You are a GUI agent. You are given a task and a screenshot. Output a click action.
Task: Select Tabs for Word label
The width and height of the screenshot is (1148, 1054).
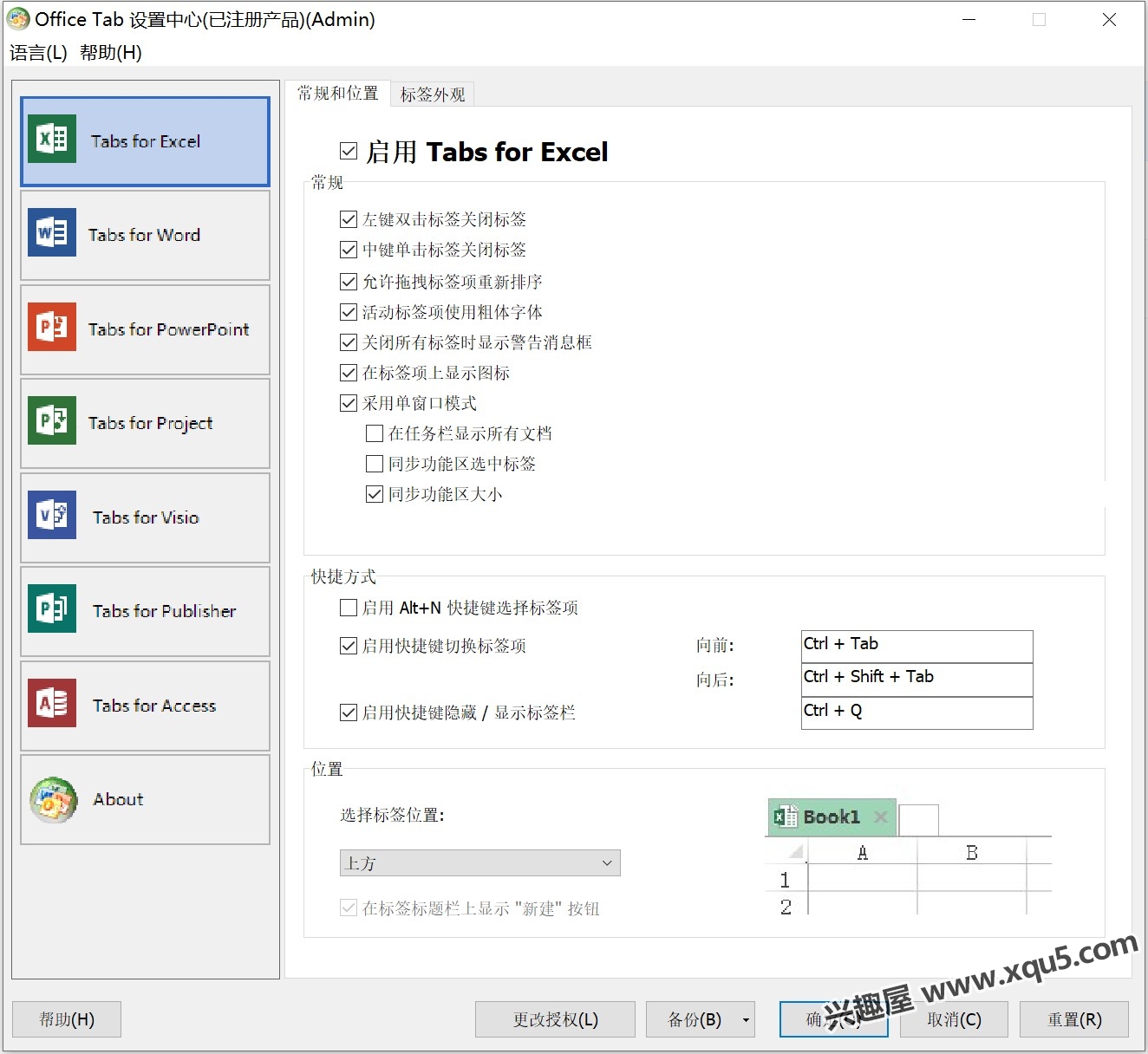tap(144, 235)
